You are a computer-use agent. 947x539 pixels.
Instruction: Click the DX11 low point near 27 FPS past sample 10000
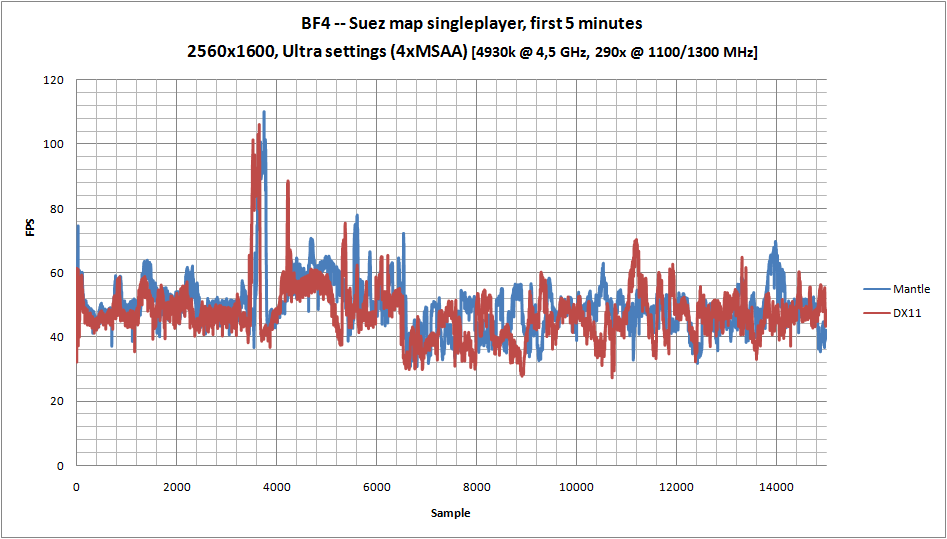coord(612,376)
